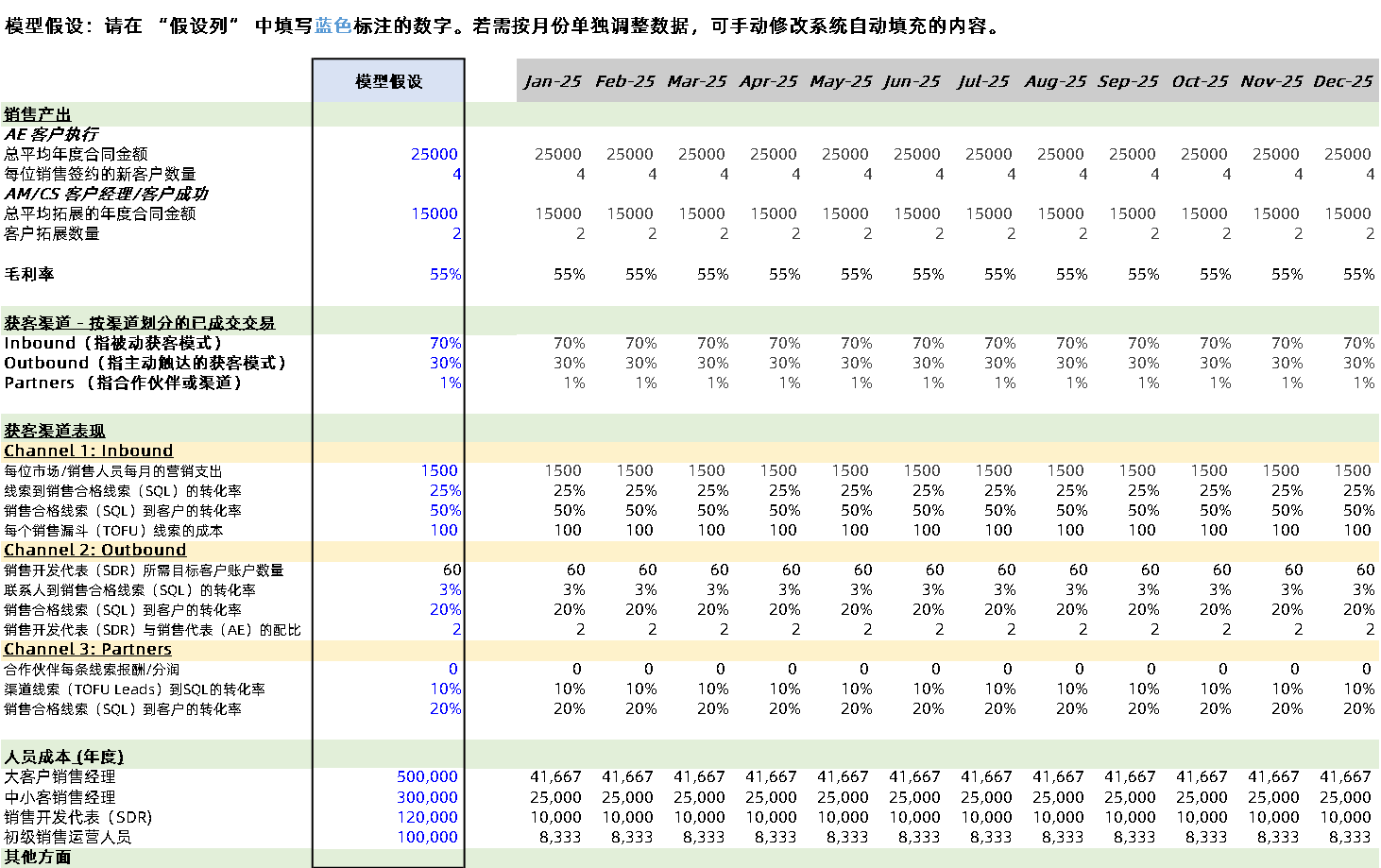1381x868 pixels.
Task: Select the 其他方面 section heading
Action: 38,857
